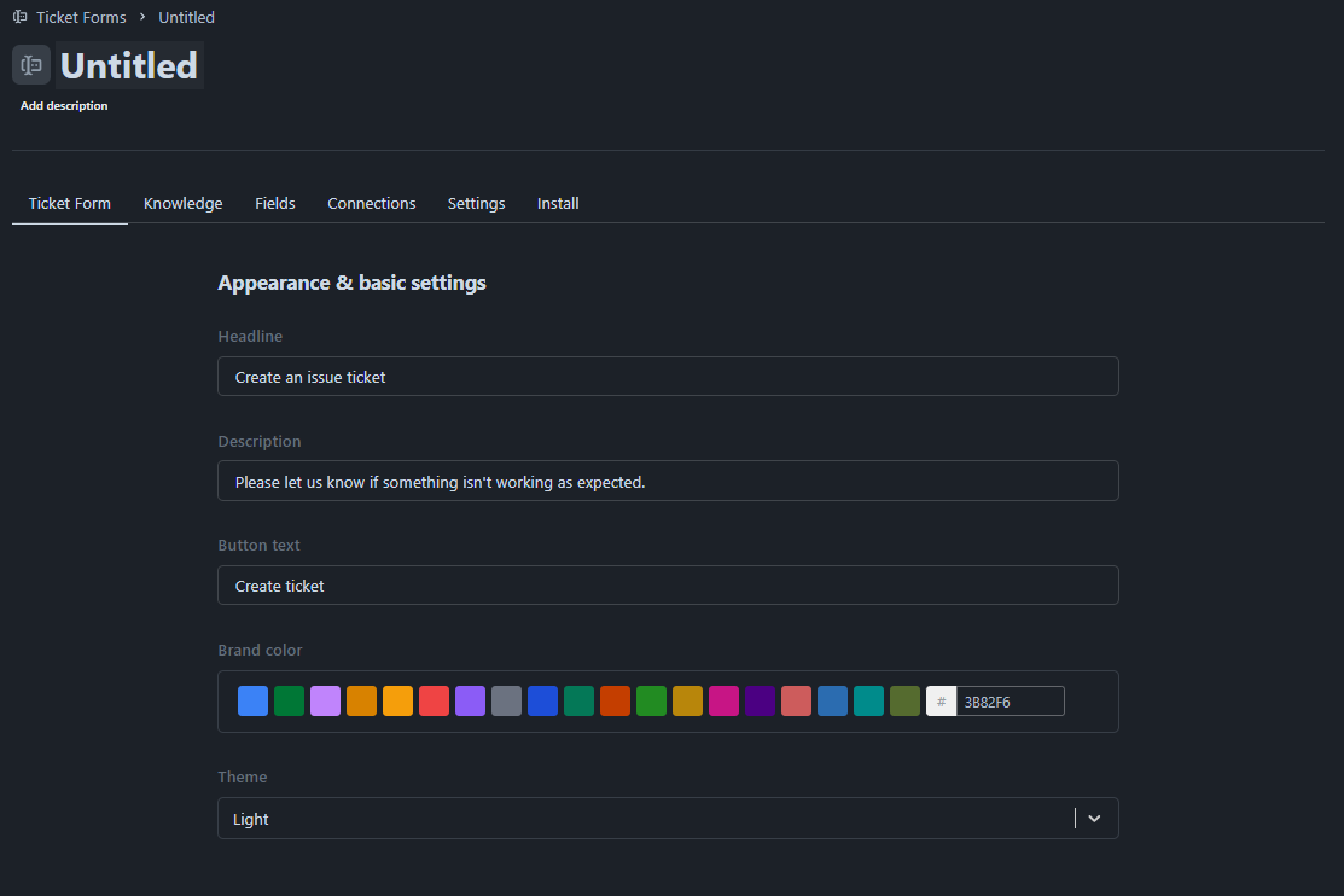Click the Ticket Forms icon in the breadcrumb
This screenshot has height=896, width=1344.
(20, 17)
